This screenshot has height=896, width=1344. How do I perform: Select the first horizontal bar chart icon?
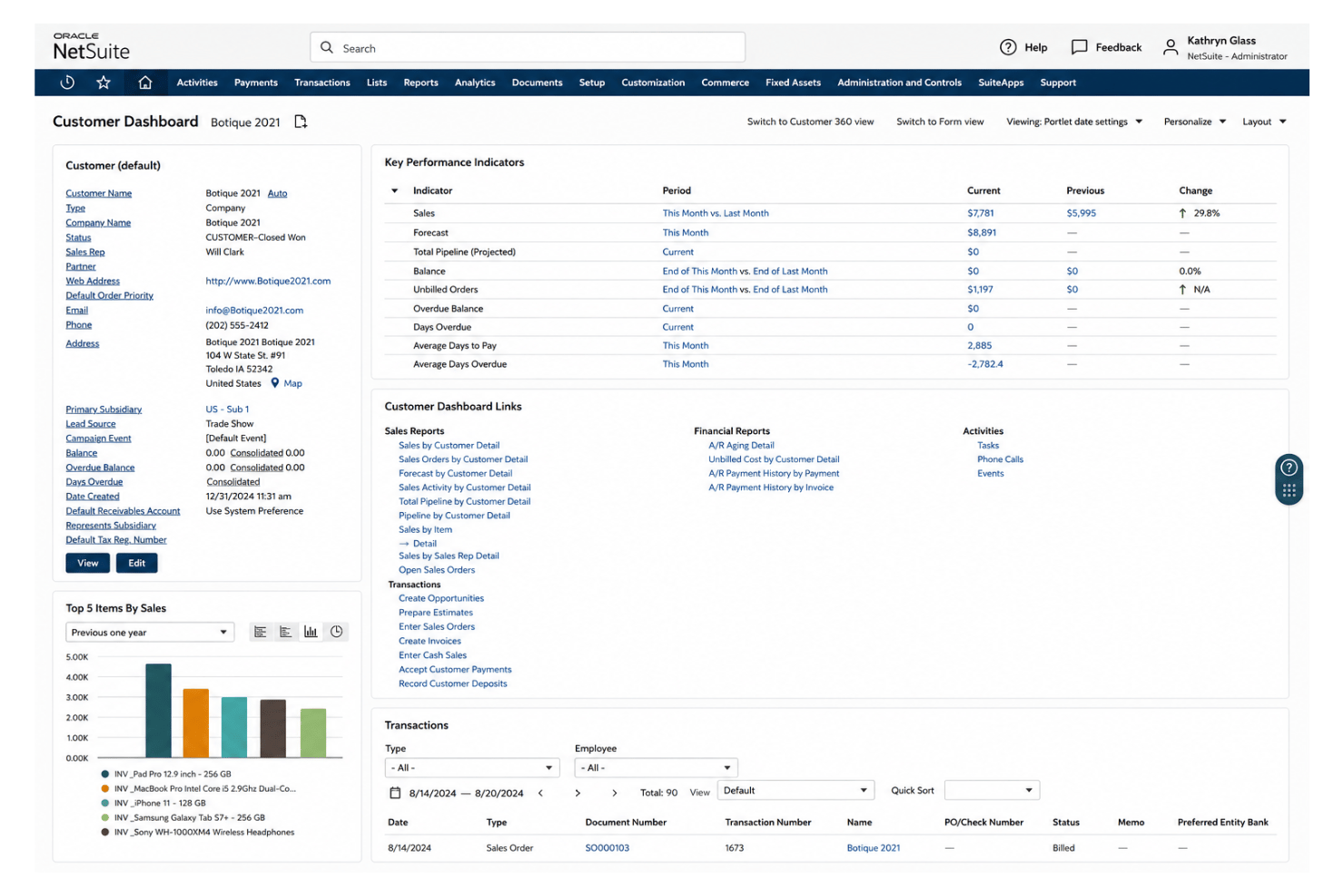pyautogui.click(x=261, y=632)
